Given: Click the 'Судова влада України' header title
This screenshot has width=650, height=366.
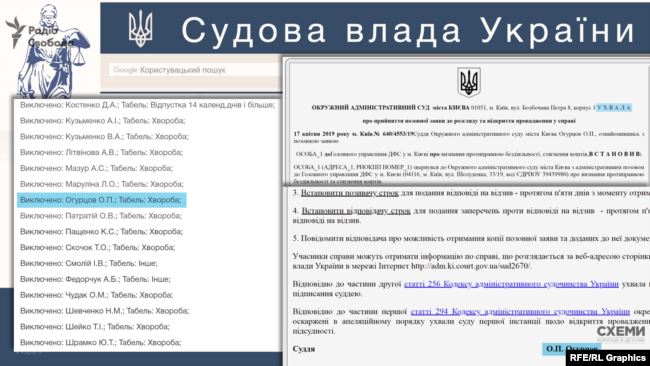Looking at the screenshot, I should click(x=407, y=30).
